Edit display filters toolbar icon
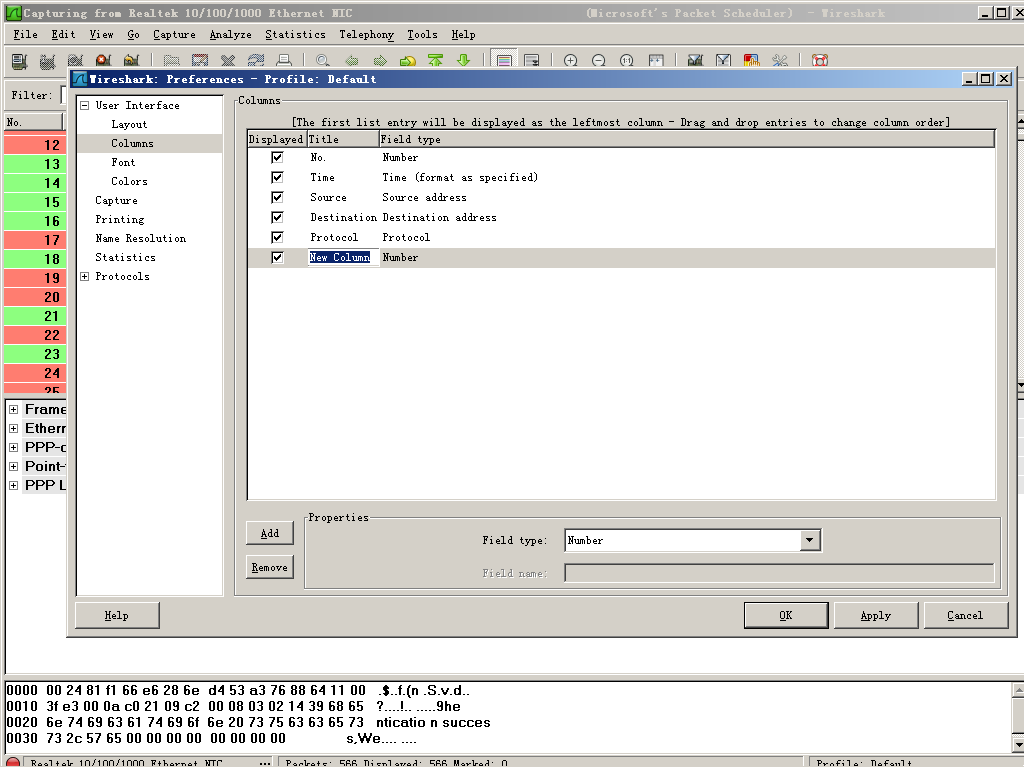 (723, 61)
